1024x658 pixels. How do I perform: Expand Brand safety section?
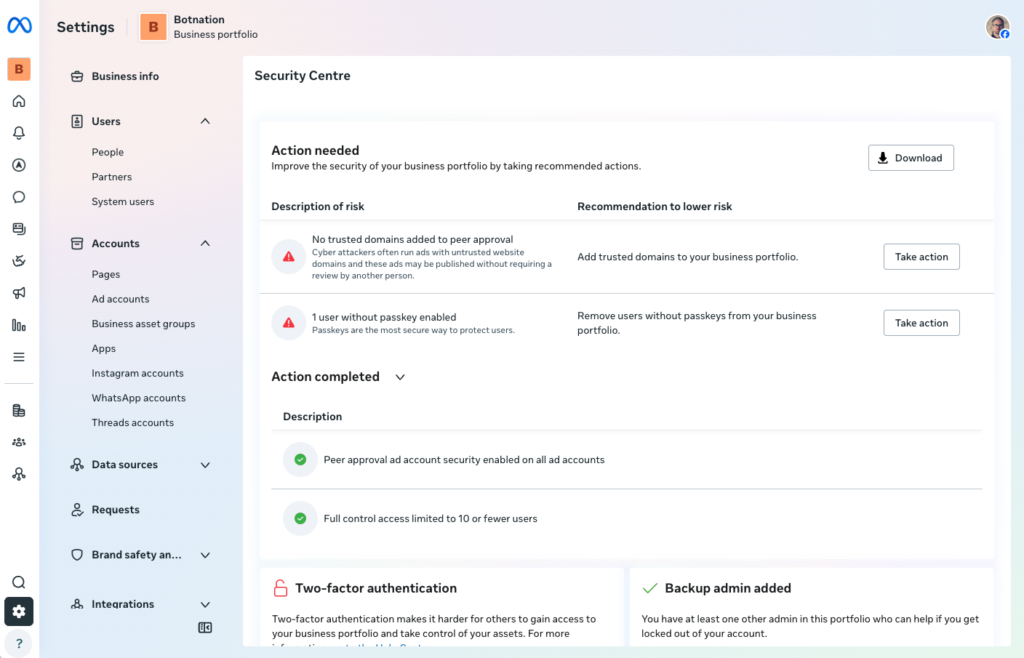click(205, 555)
